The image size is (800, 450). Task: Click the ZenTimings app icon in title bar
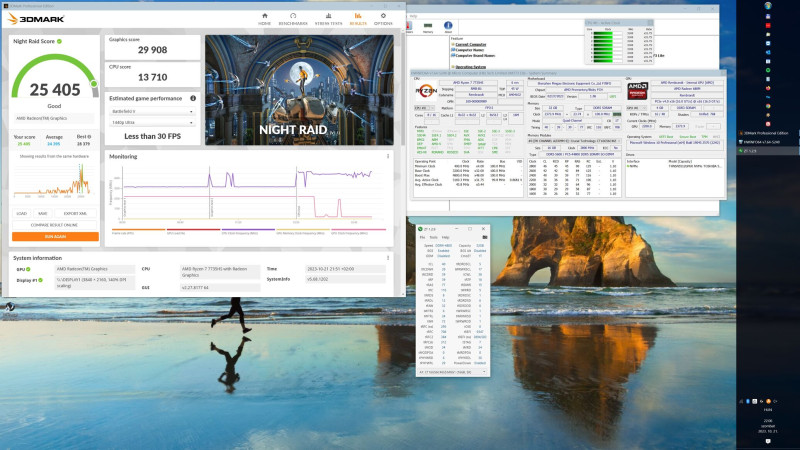pos(420,229)
